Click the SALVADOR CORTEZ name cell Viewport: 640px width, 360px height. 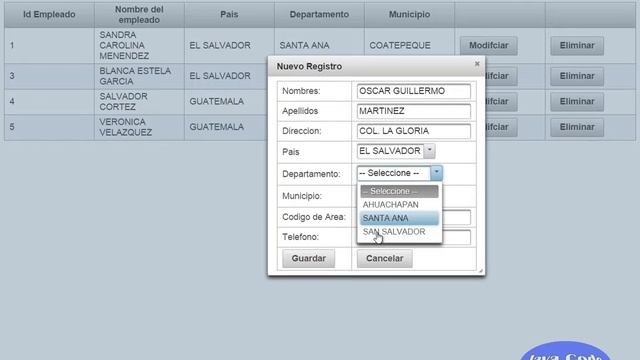139,101
